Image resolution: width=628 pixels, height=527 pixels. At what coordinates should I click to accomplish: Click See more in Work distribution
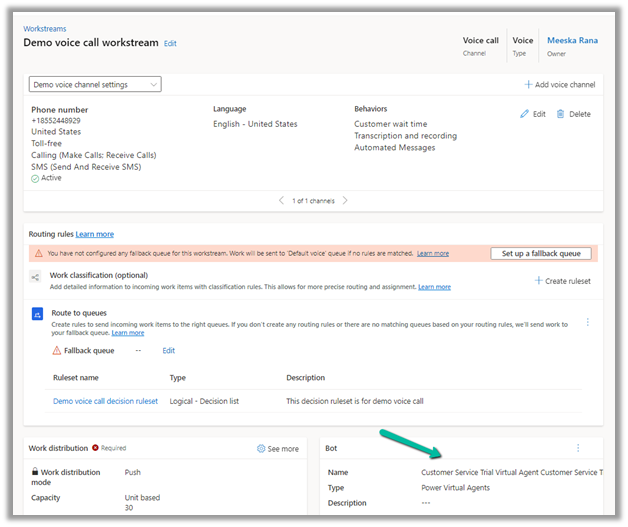pos(278,449)
